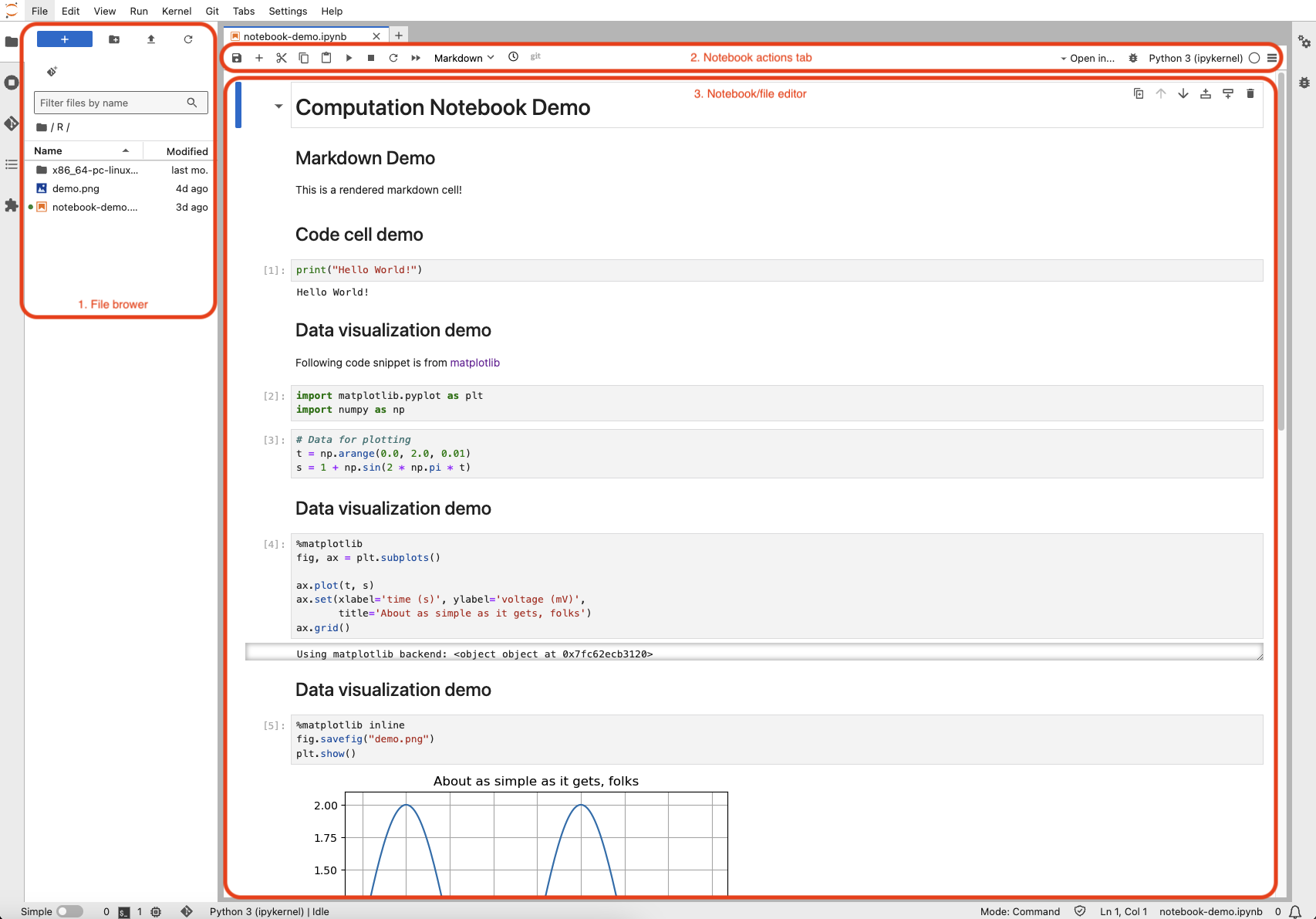Enable the debugger bug icon in notebook toolbar

tap(1133, 58)
